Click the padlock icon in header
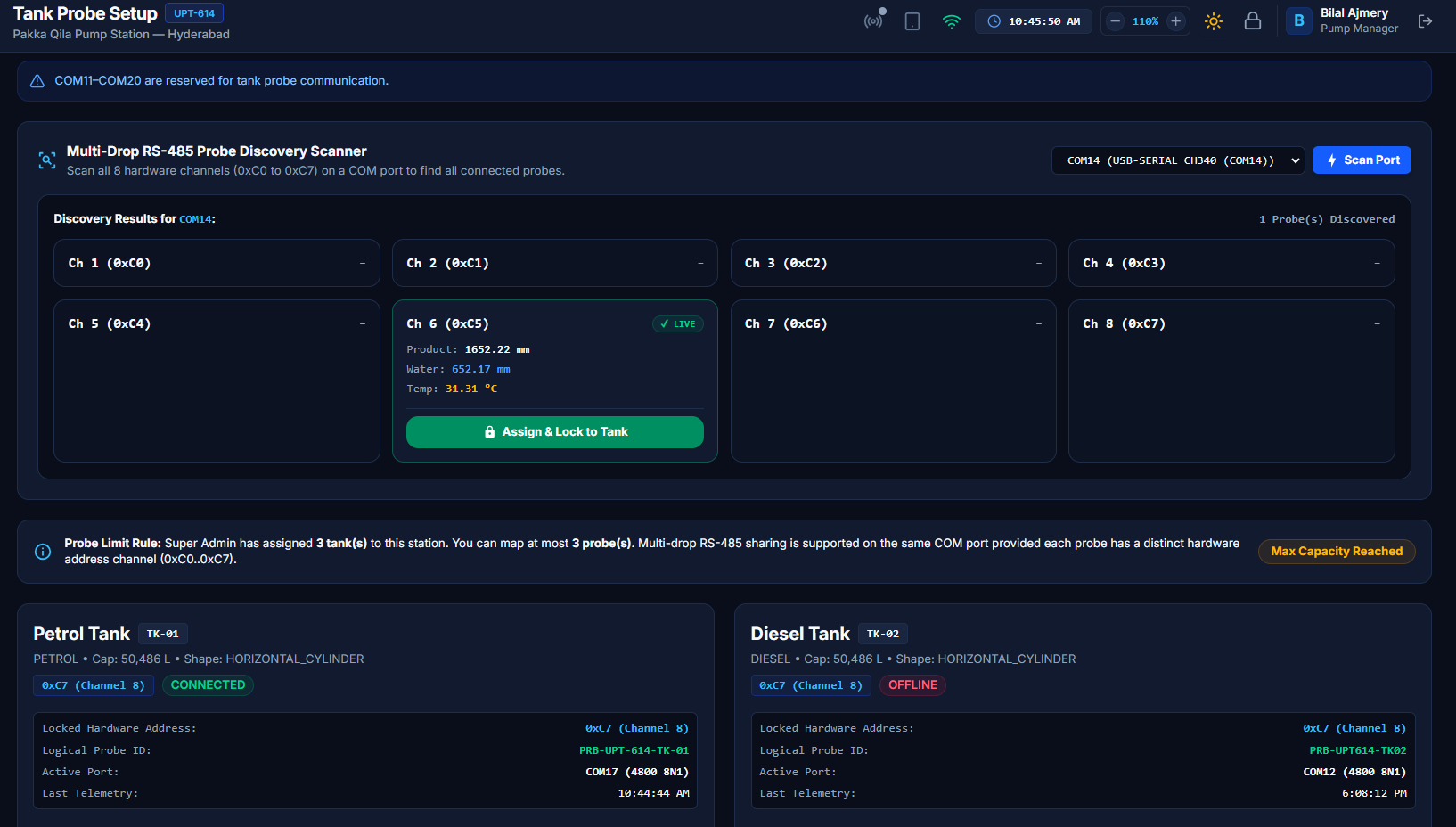 click(1253, 21)
